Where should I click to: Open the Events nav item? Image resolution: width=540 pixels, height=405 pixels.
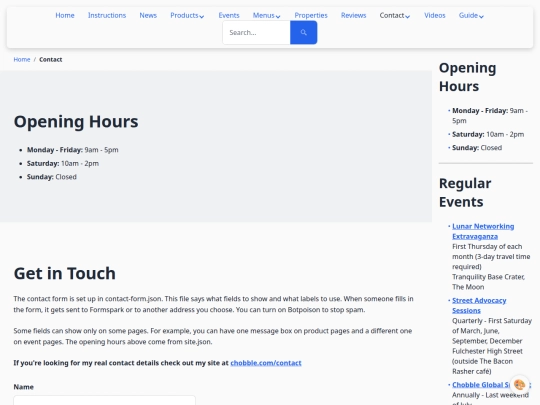pyautogui.click(x=229, y=15)
